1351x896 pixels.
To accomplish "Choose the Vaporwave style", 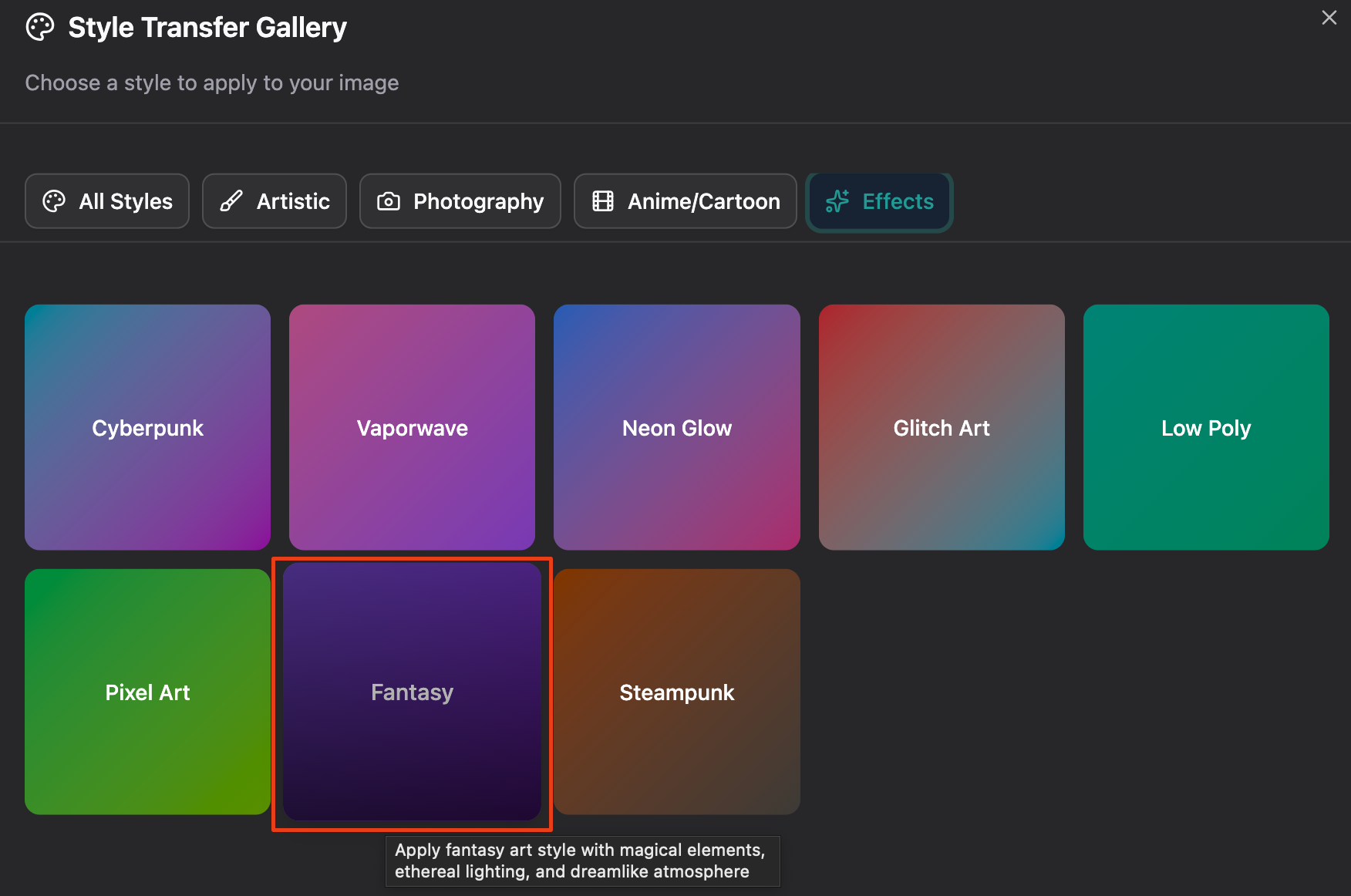I will pyautogui.click(x=412, y=427).
